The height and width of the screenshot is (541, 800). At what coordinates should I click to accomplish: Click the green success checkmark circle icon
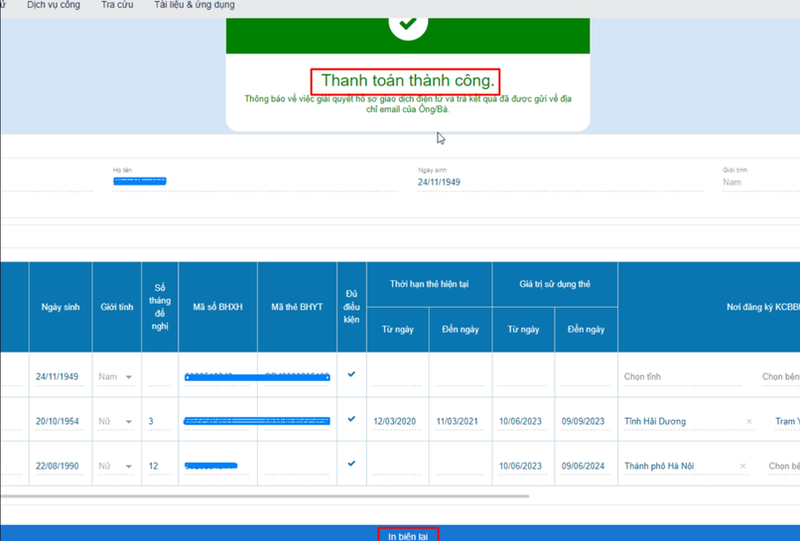(x=408, y=23)
